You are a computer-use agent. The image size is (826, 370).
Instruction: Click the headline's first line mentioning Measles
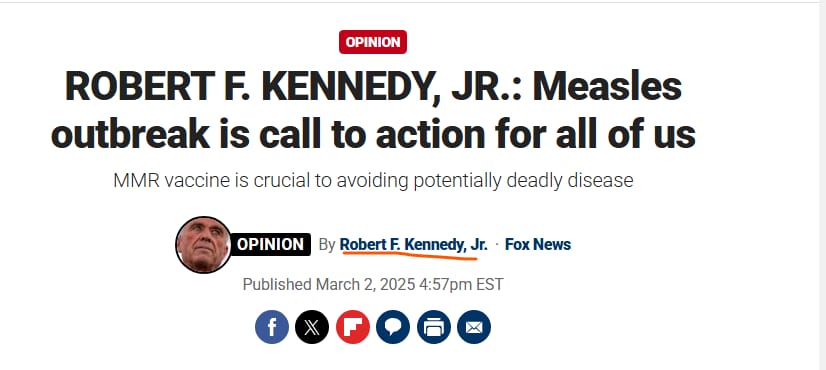pos(373,87)
